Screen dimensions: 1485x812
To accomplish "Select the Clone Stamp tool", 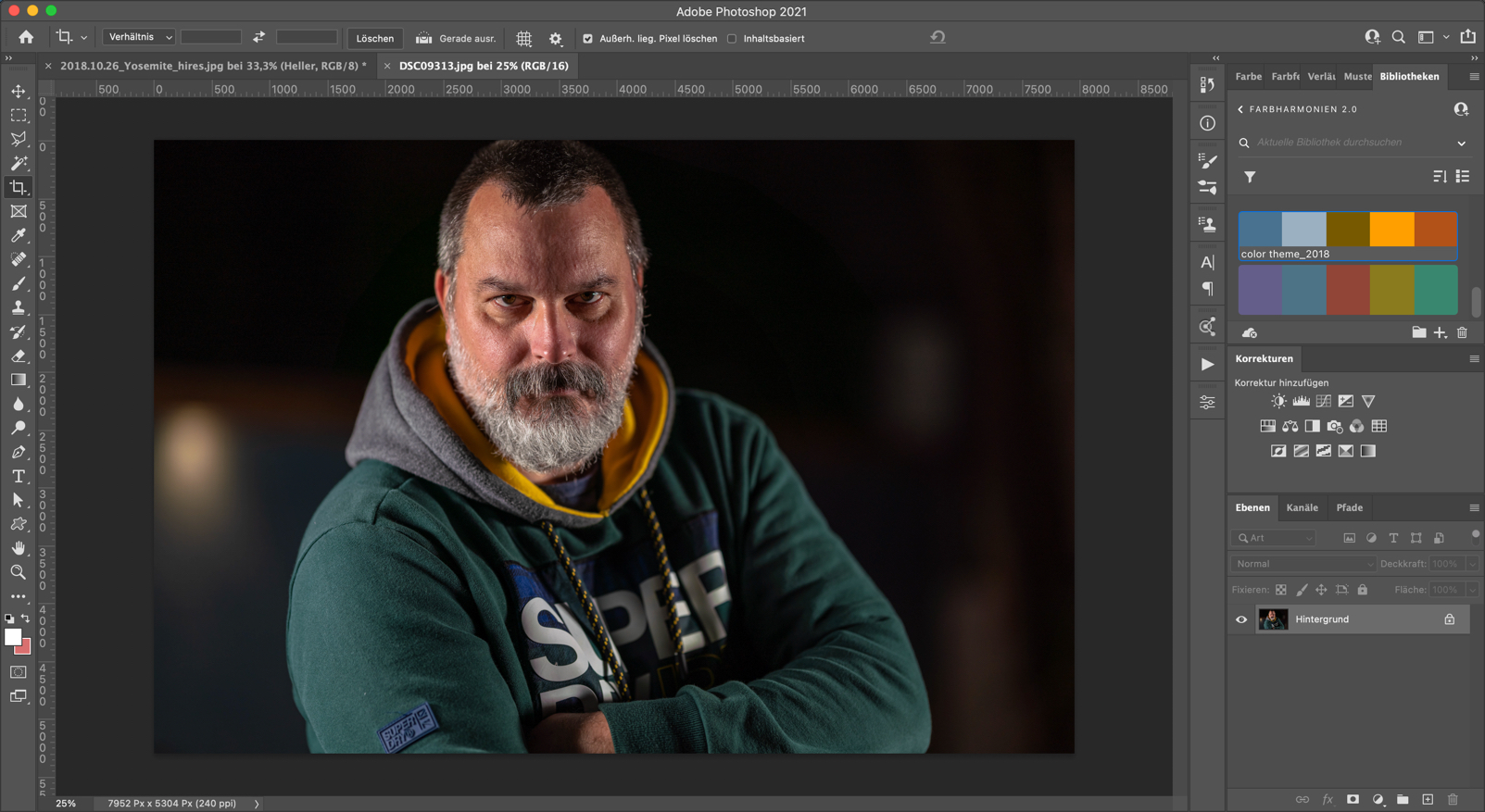I will tap(19, 307).
